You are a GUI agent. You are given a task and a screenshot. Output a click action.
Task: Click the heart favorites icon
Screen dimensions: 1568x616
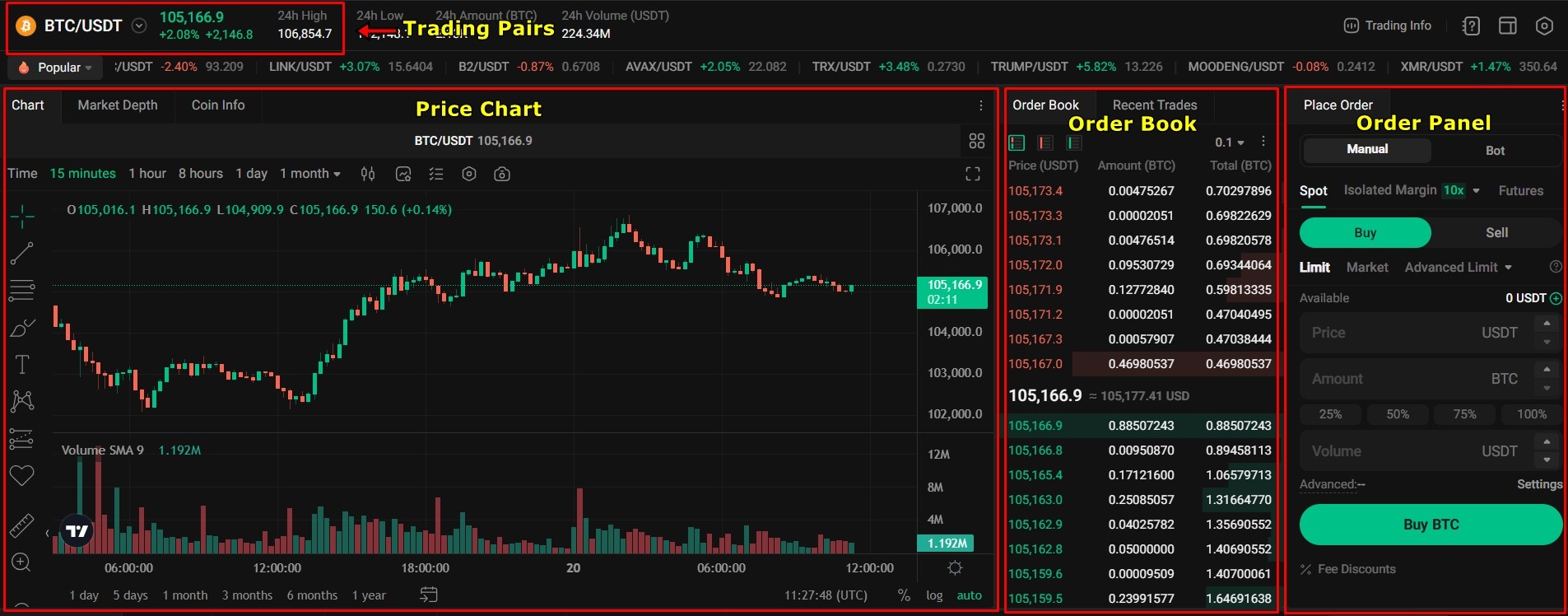click(x=21, y=475)
